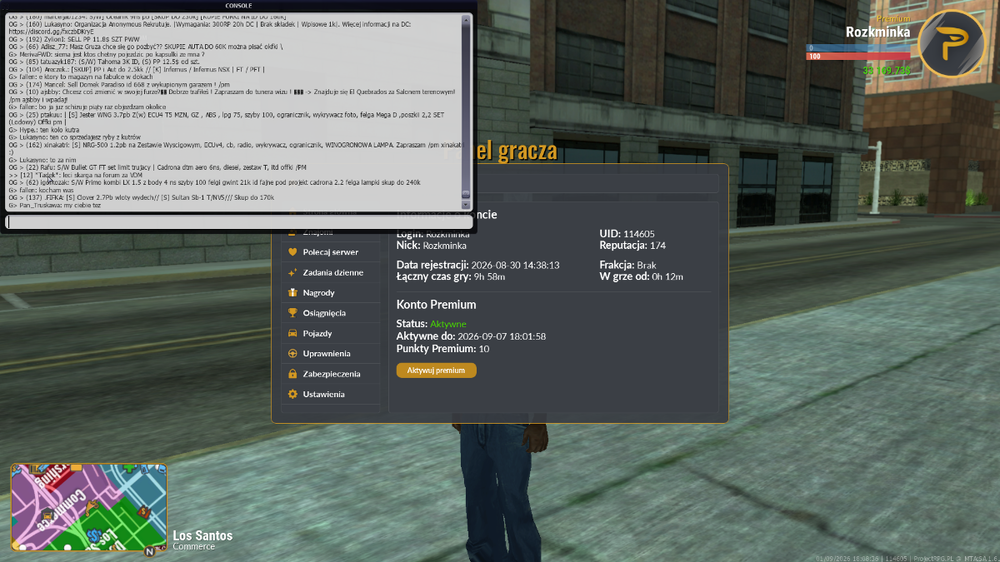Click the heart icon beside Polecaj serwer
The height and width of the screenshot is (562, 1000).
292,252
